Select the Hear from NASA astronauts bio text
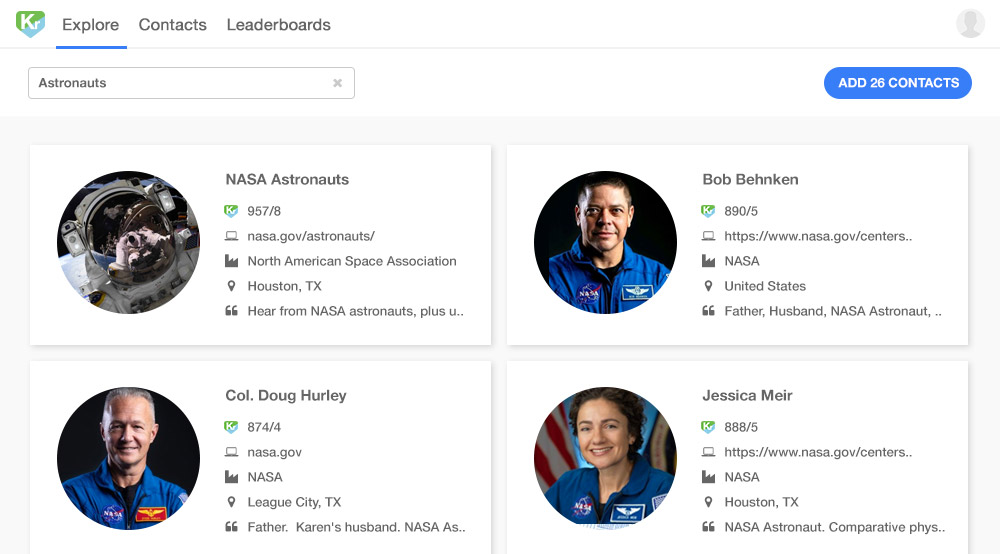Image resolution: width=1000 pixels, height=554 pixels. 355,311
